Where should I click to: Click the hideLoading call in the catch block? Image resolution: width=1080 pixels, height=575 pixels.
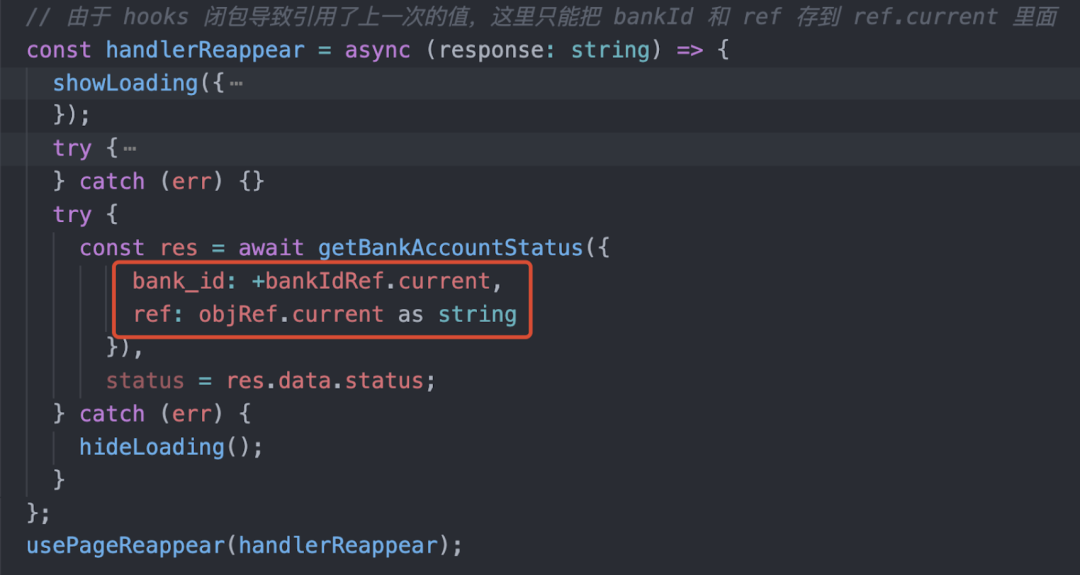(x=152, y=447)
